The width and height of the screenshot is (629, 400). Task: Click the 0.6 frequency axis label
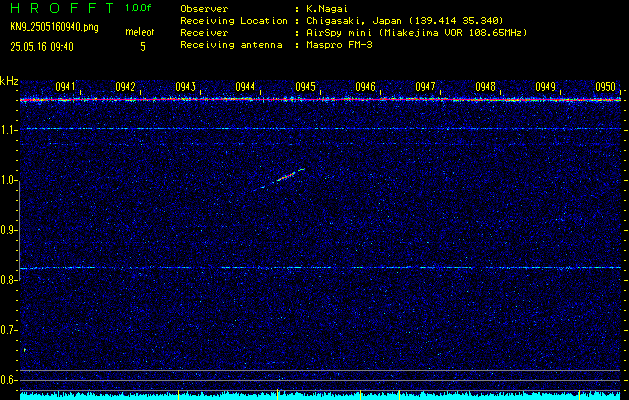[8, 380]
